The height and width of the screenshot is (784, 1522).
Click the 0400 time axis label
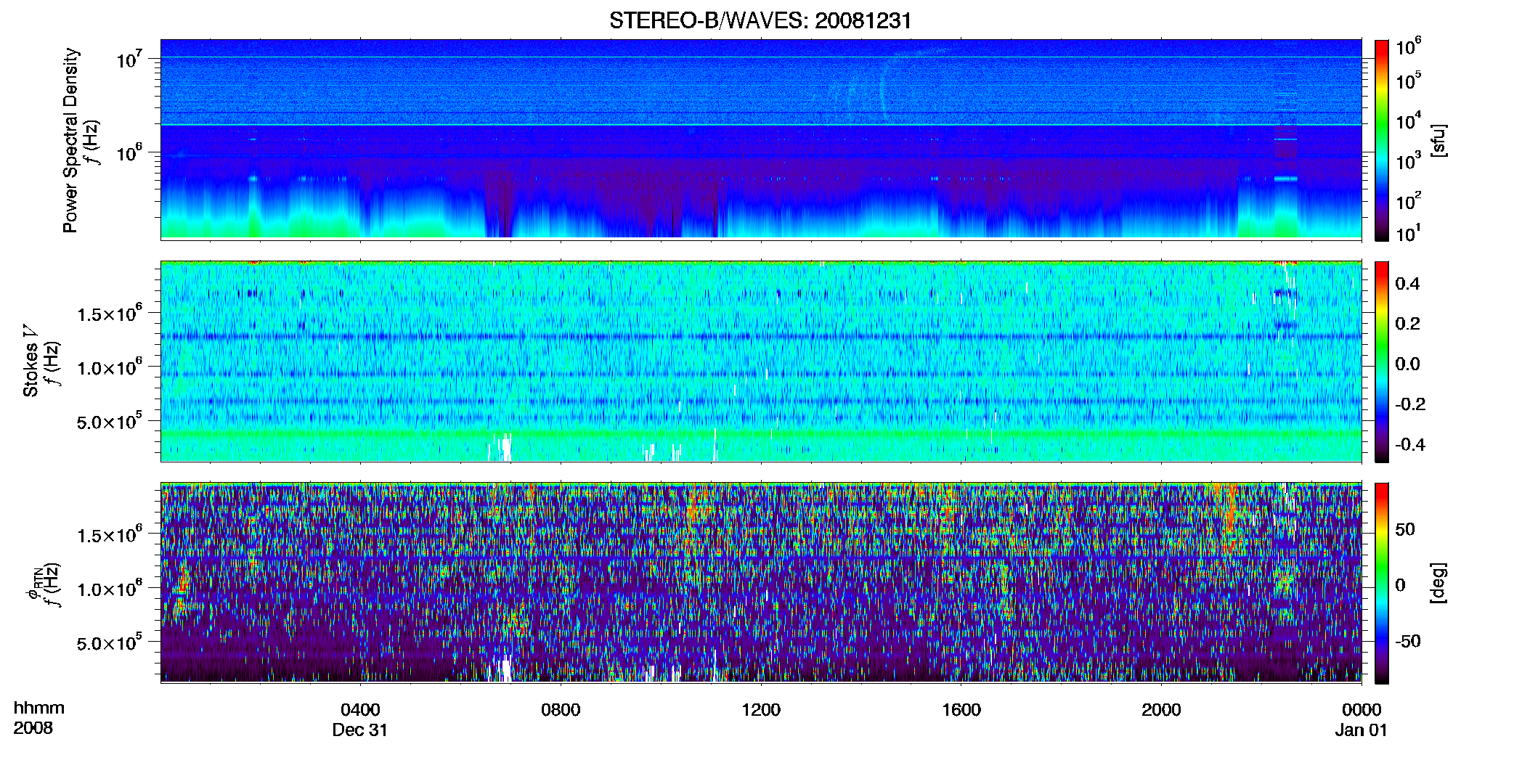pyautogui.click(x=360, y=710)
